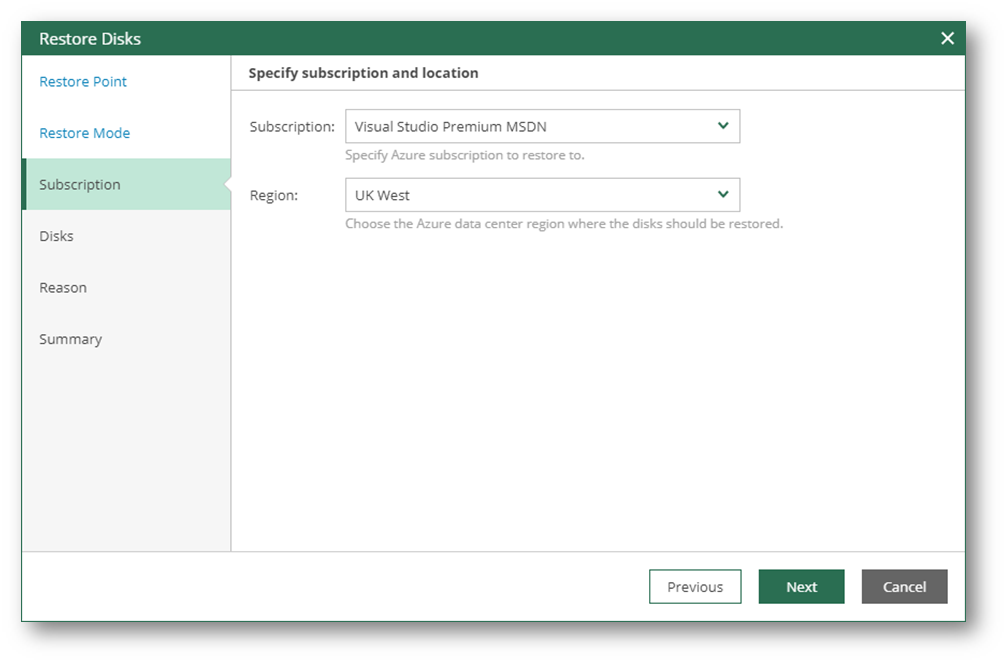Click the Azure subscription hint text

coord(464,155)
